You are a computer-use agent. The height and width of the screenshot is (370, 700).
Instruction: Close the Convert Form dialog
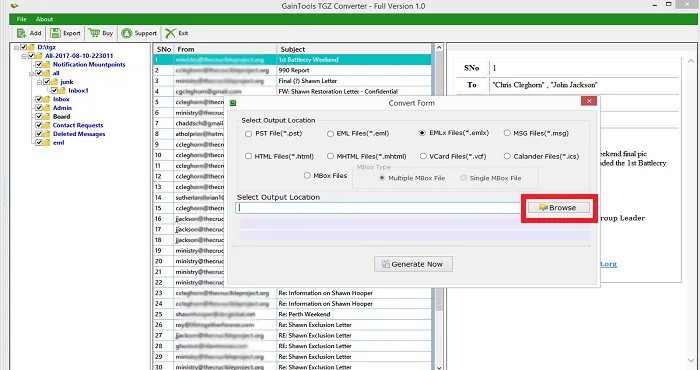pyautogui.click(x=589, y=101)
